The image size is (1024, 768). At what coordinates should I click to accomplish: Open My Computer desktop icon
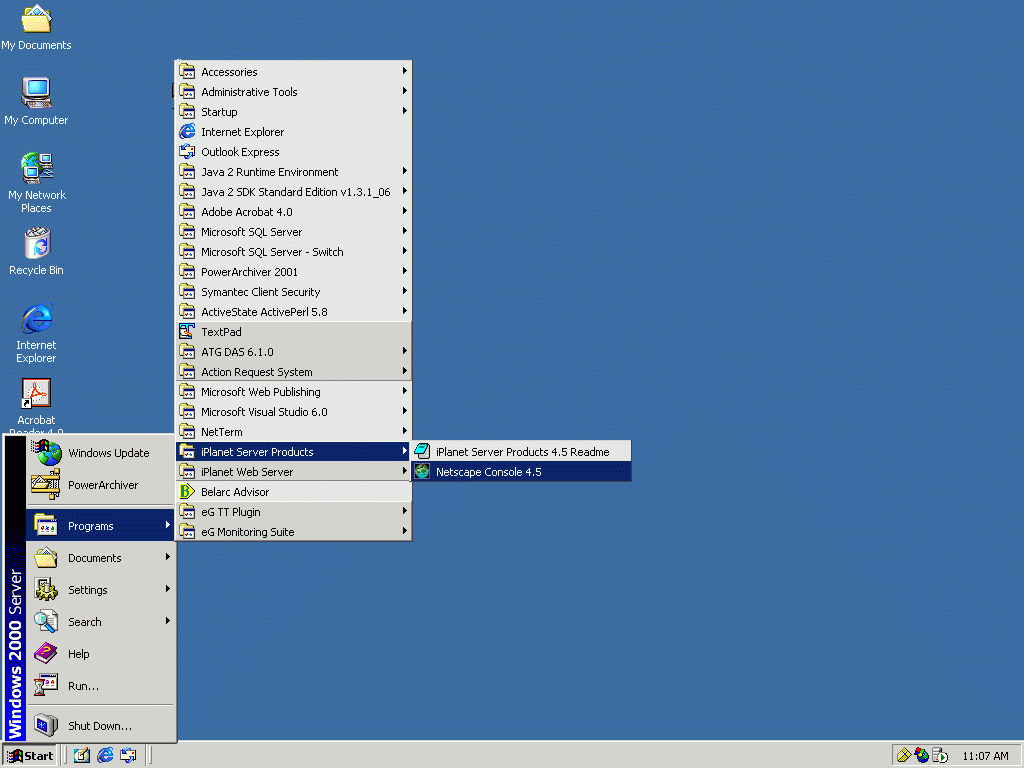36,93
